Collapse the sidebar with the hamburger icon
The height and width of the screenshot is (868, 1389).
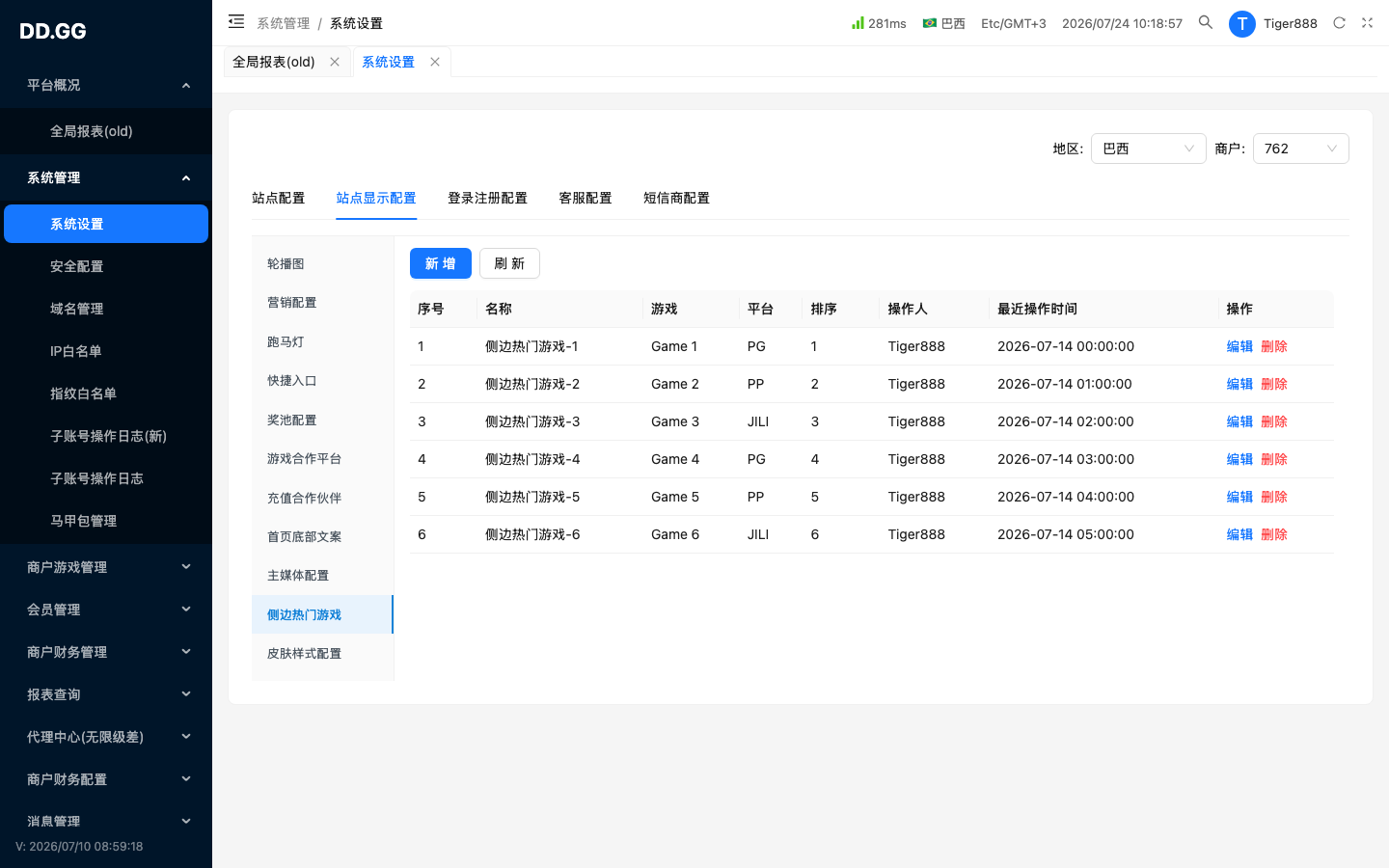[x=236, y=21]
